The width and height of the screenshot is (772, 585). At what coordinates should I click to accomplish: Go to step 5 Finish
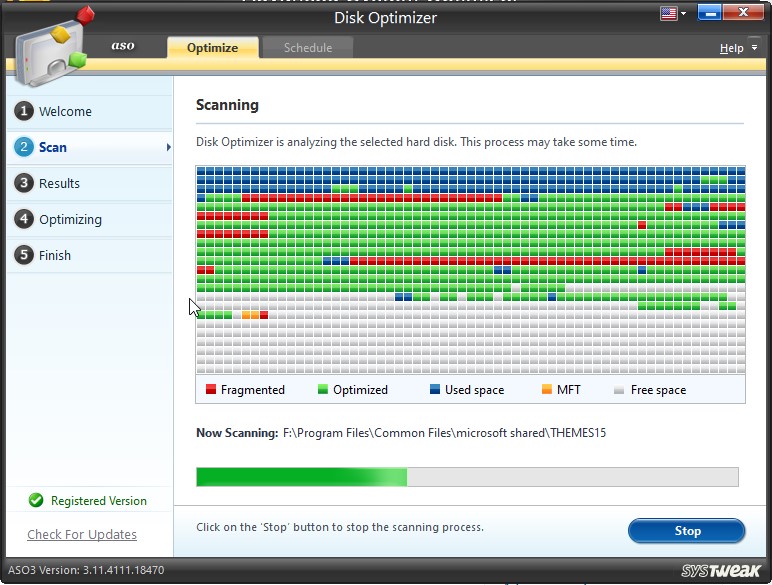90,255
